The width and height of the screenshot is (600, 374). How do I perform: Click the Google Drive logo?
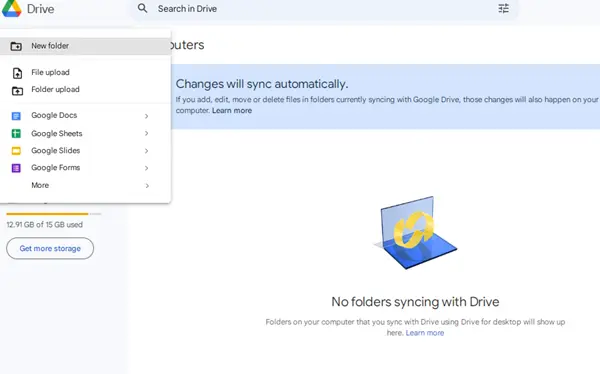[11, 8]
